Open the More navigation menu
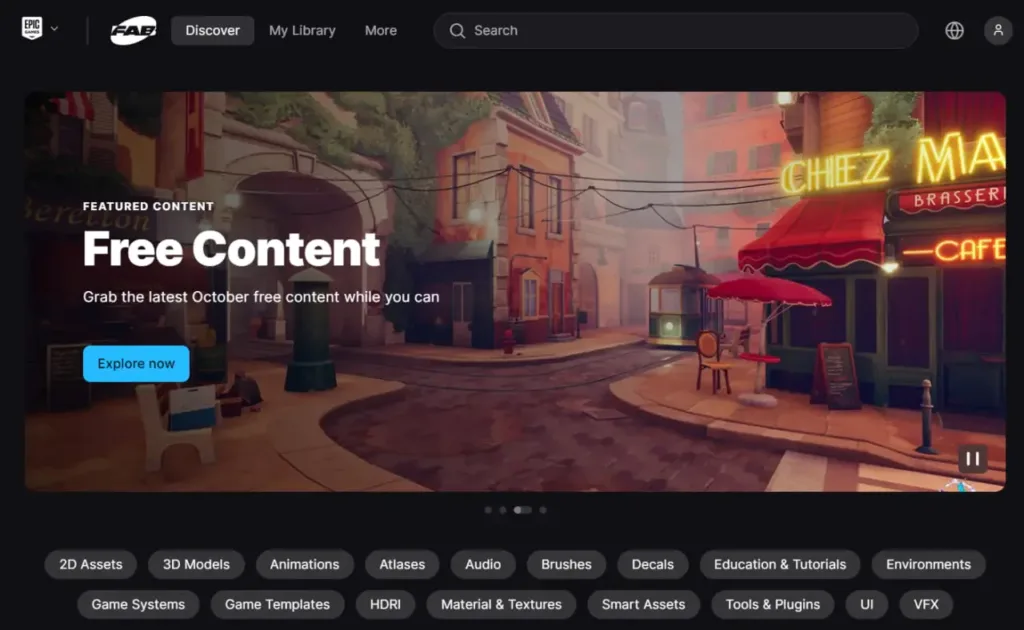Image resolution: width=1024 pixels, height=630 pixels. point(380,30)
